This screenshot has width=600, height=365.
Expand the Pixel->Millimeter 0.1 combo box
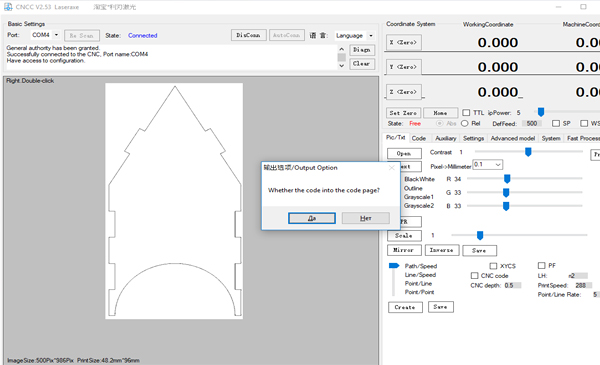pos(498,165)
